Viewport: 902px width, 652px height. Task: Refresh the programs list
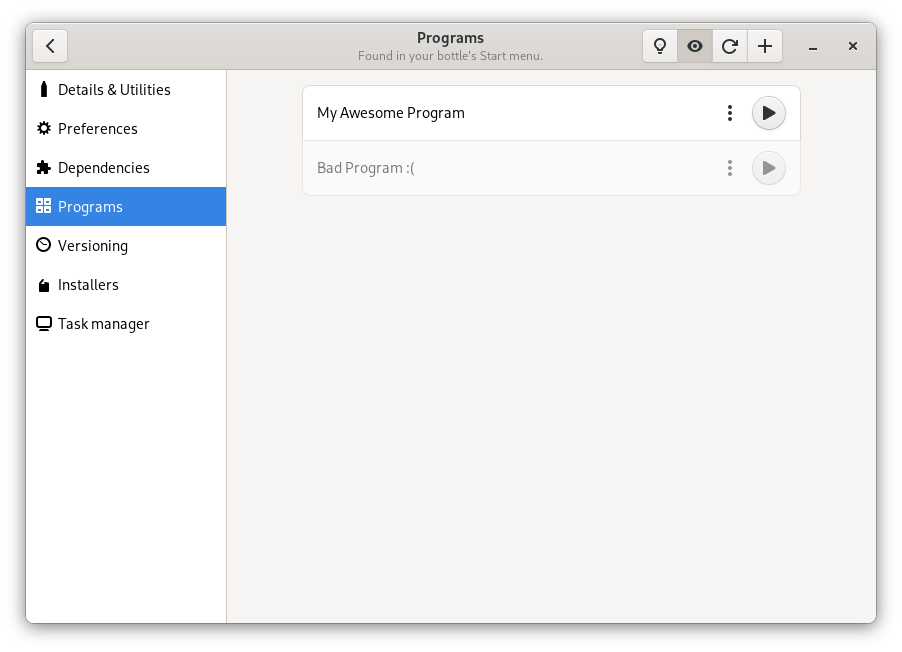click(729, 46)
